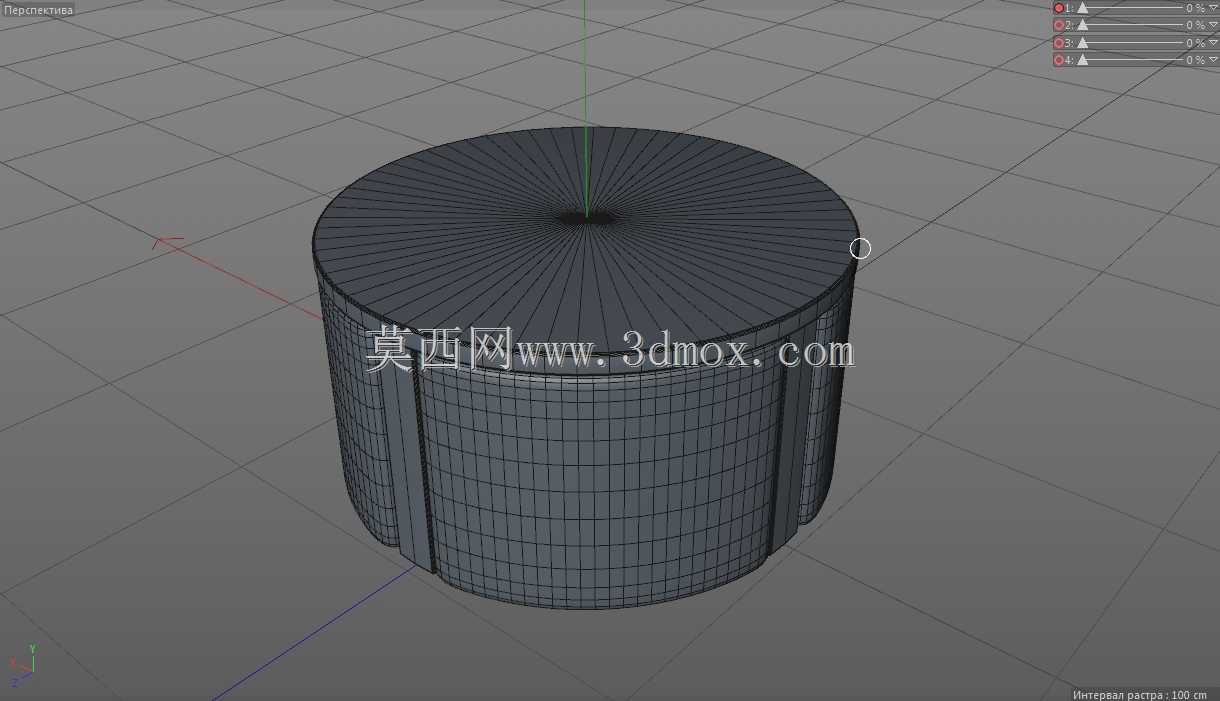Click the XYZ axis orientation gizmo
Screen dimensions: 1220x701
[22, 664]
